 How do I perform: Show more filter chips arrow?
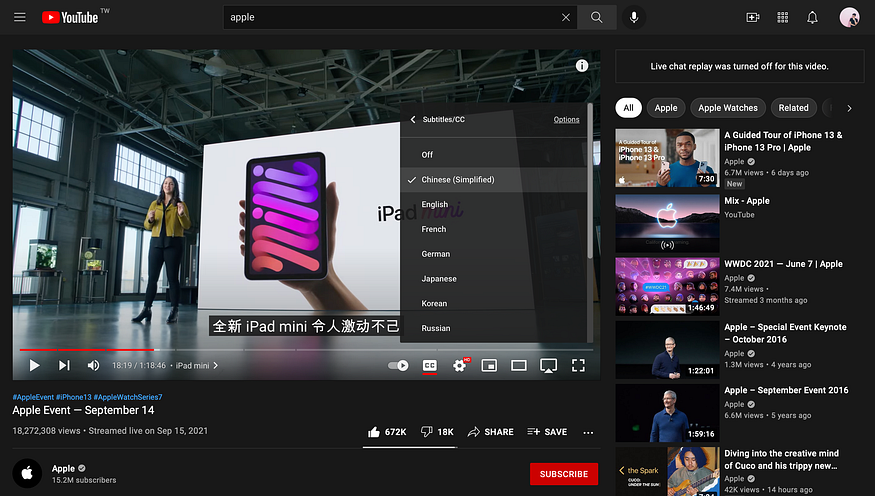point(849,108)
